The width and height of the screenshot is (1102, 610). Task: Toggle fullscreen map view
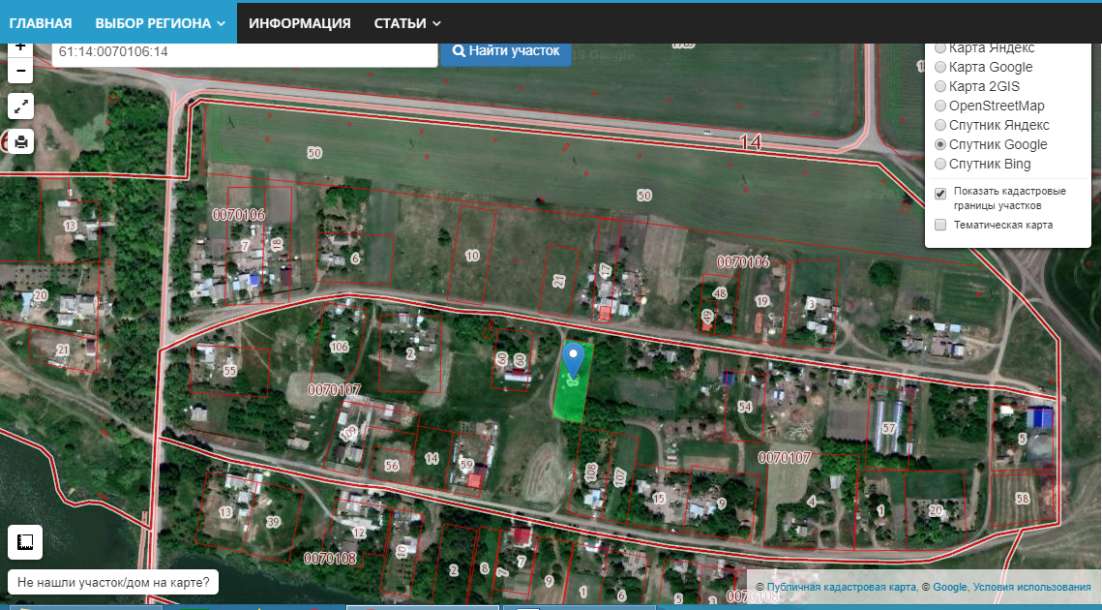point(21,106)
